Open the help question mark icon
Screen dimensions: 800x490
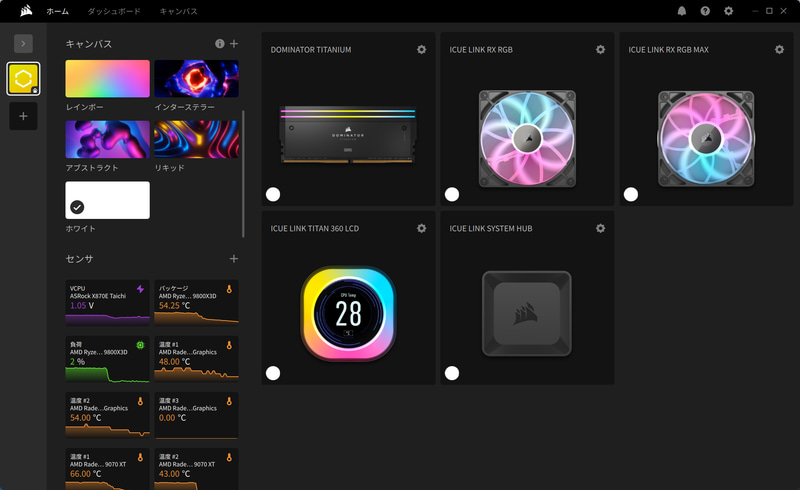pyautogui.click(x=705, y=11)
